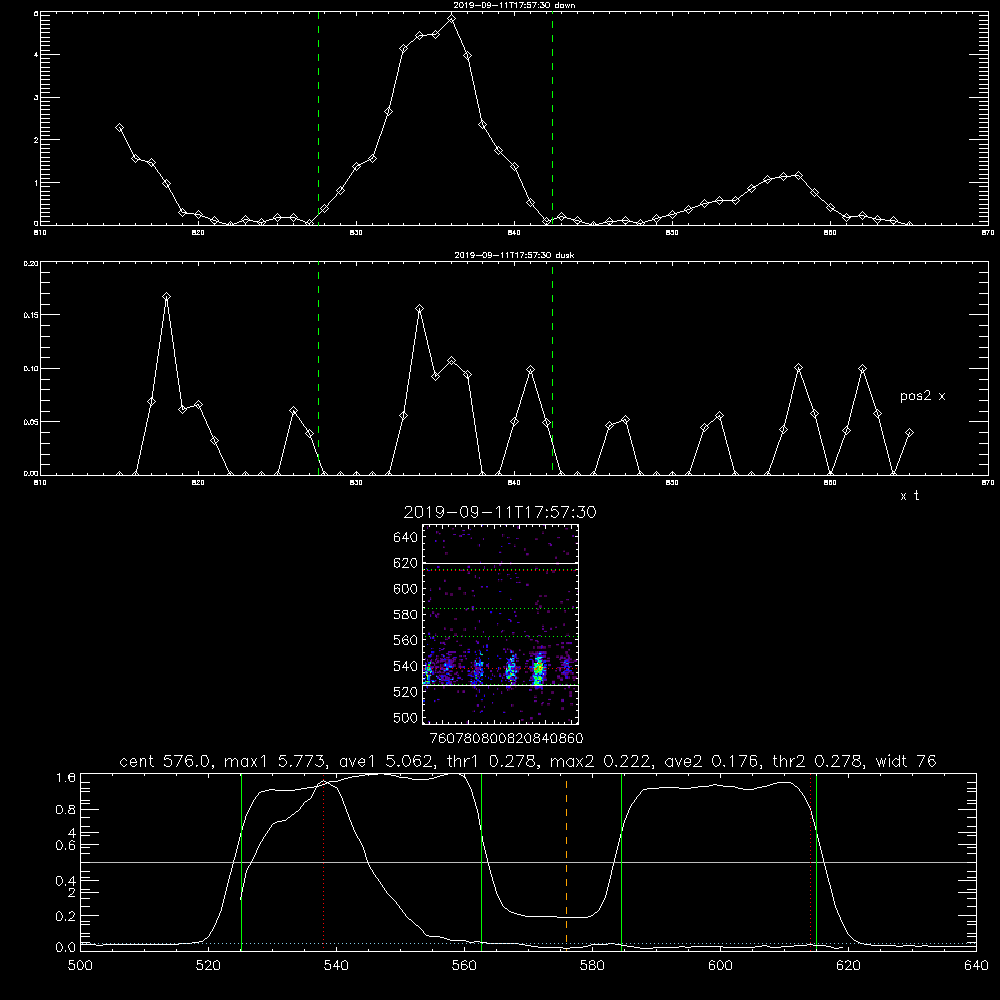Screen dimensions: 1000x1000
Task: Click dusk plot y-axis label "0.15"
Action: [x=31, y=315]
